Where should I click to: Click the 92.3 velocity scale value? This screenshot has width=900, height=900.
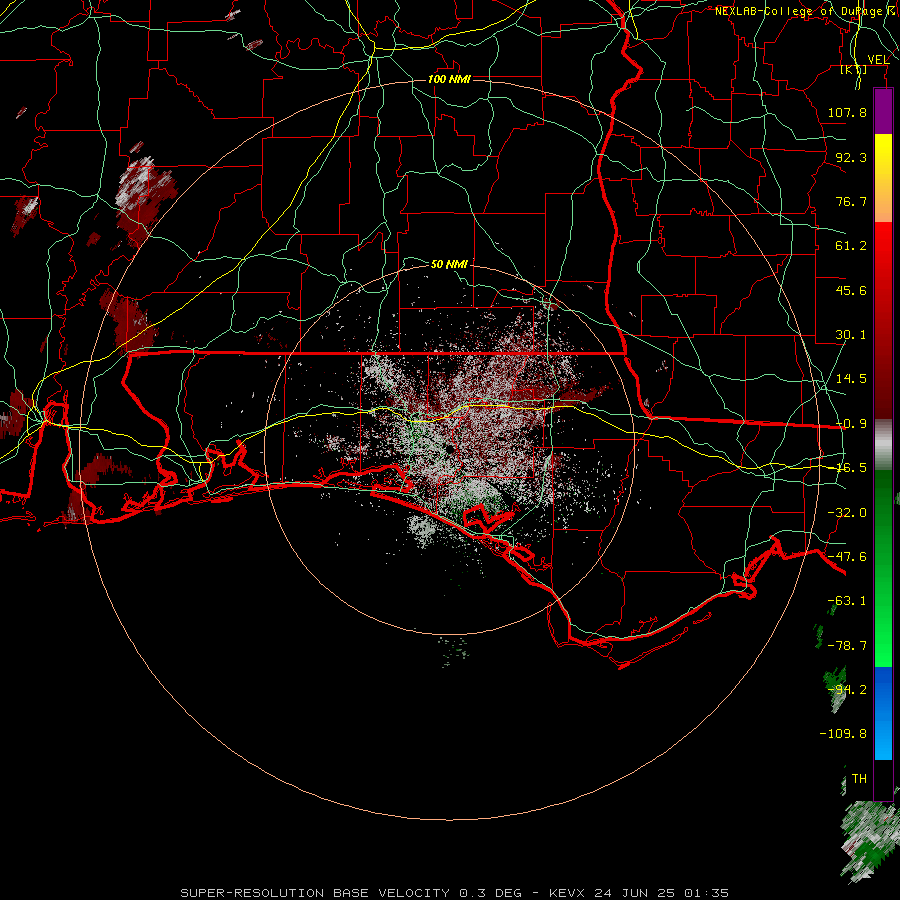tap(851, 157)
